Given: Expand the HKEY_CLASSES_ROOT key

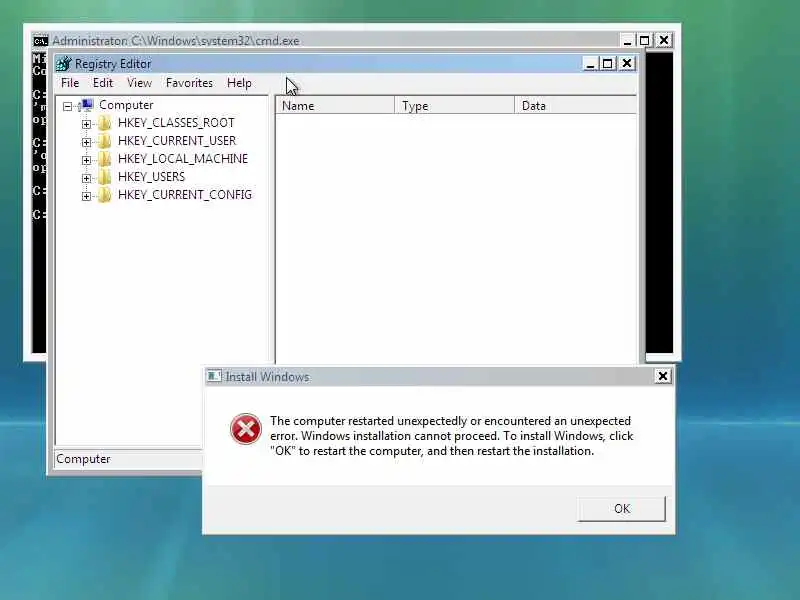Looking at the screenshot, I should click(x=86, y=124).
